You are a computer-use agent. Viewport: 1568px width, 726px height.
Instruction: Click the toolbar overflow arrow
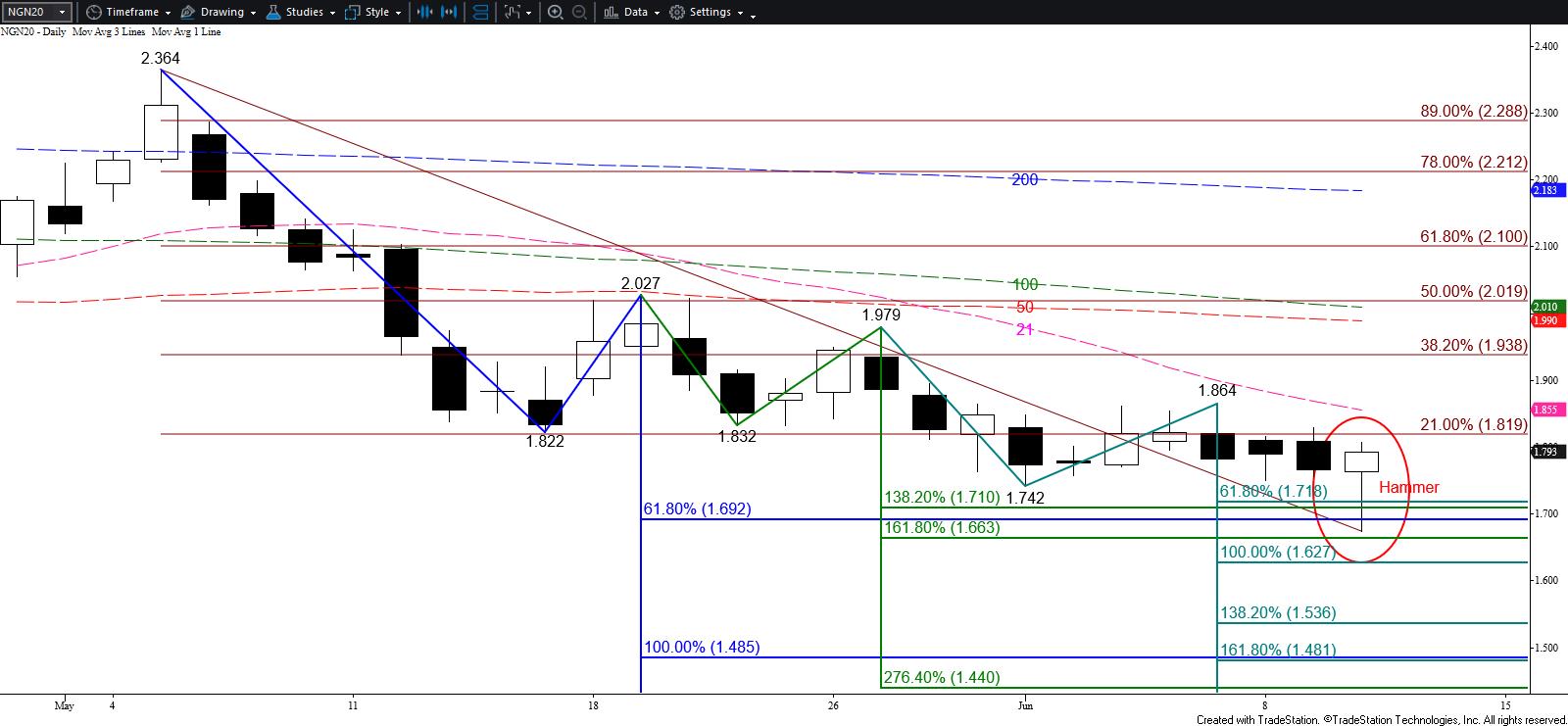(753, 14)
